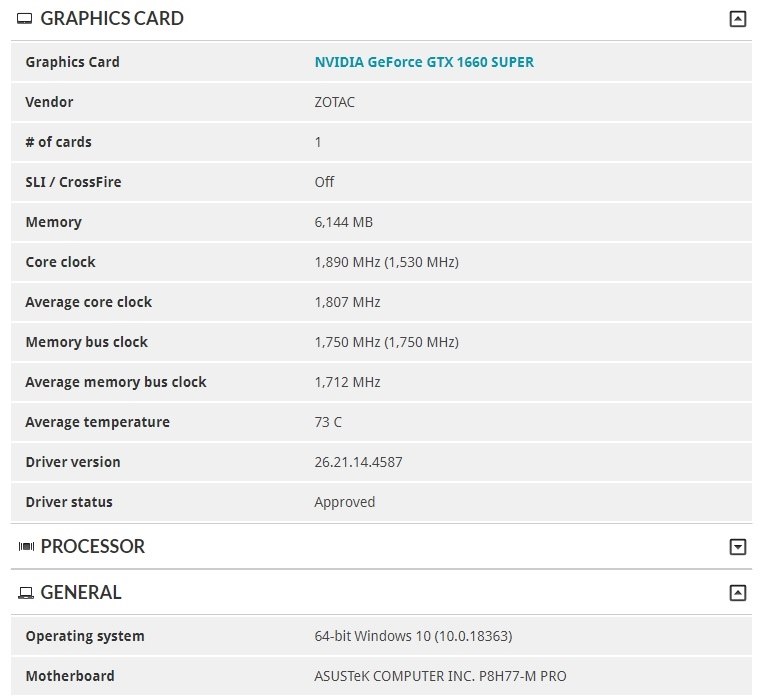Collapse the General section
Screen dimensions: 763x696
click(737, 593)
